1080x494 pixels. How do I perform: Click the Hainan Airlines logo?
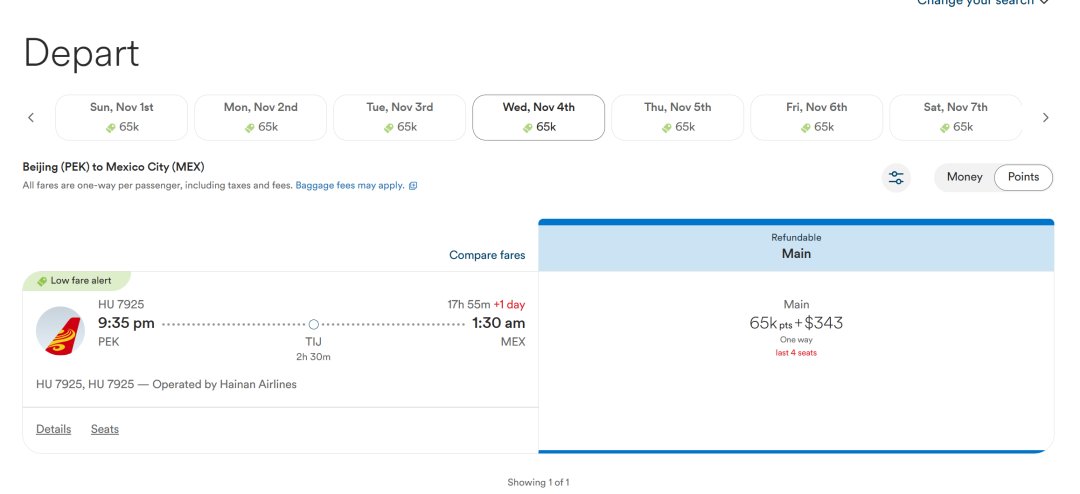(x=61, y=331)
